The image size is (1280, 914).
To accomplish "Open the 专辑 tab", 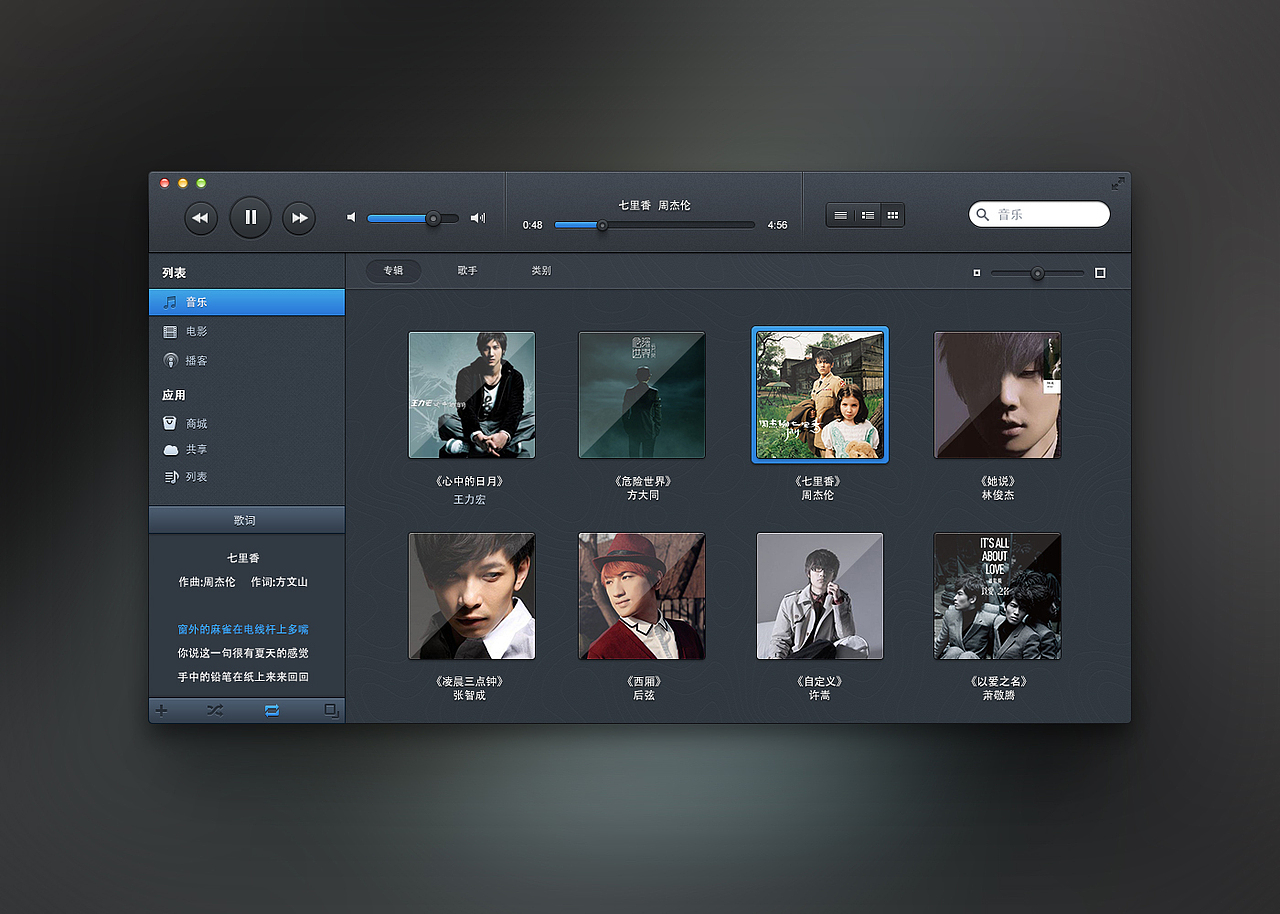I will [x=393, y=271].
